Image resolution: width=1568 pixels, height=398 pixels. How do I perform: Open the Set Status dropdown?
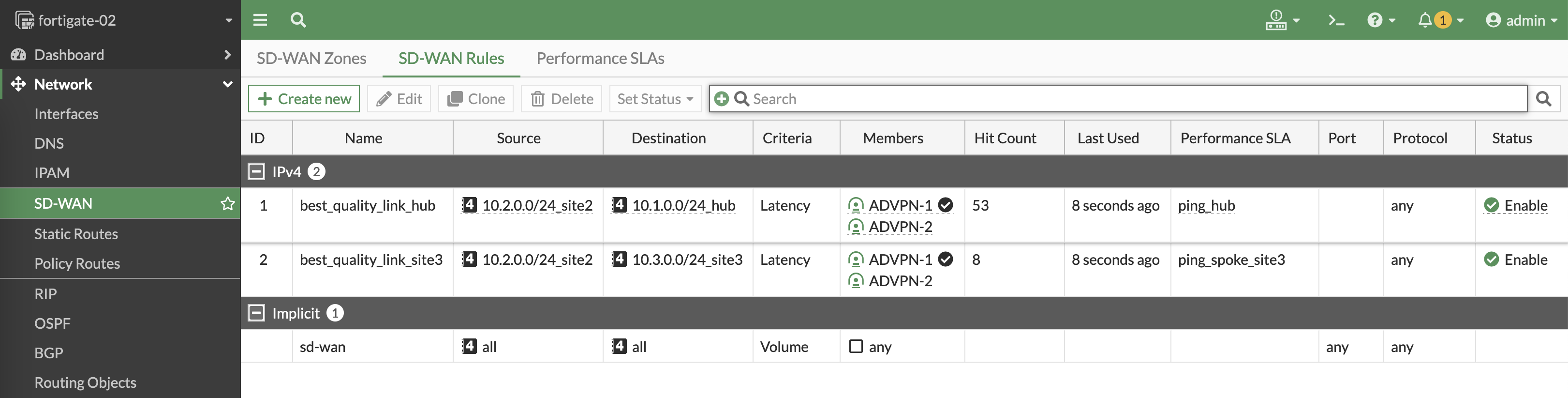[654, 99]
